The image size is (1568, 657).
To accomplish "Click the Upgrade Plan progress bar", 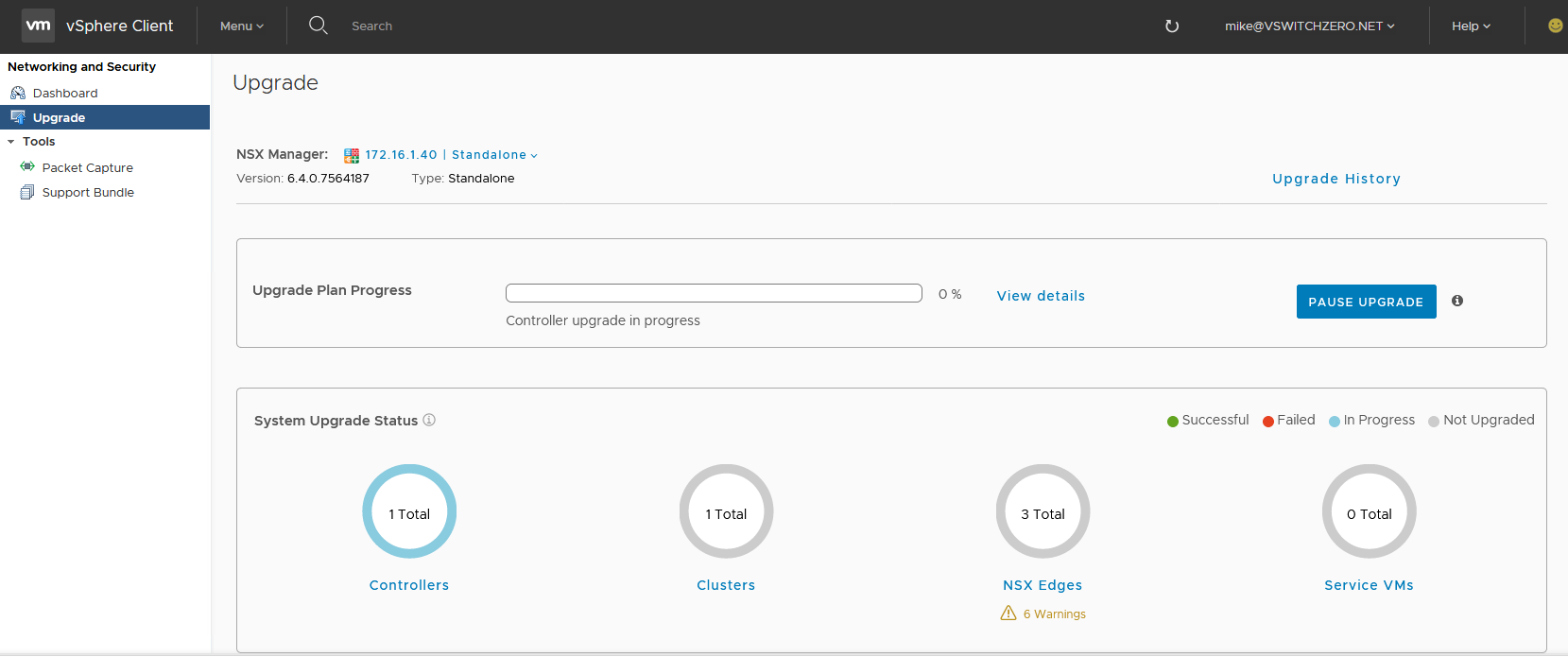I will (x=714, y=293).
